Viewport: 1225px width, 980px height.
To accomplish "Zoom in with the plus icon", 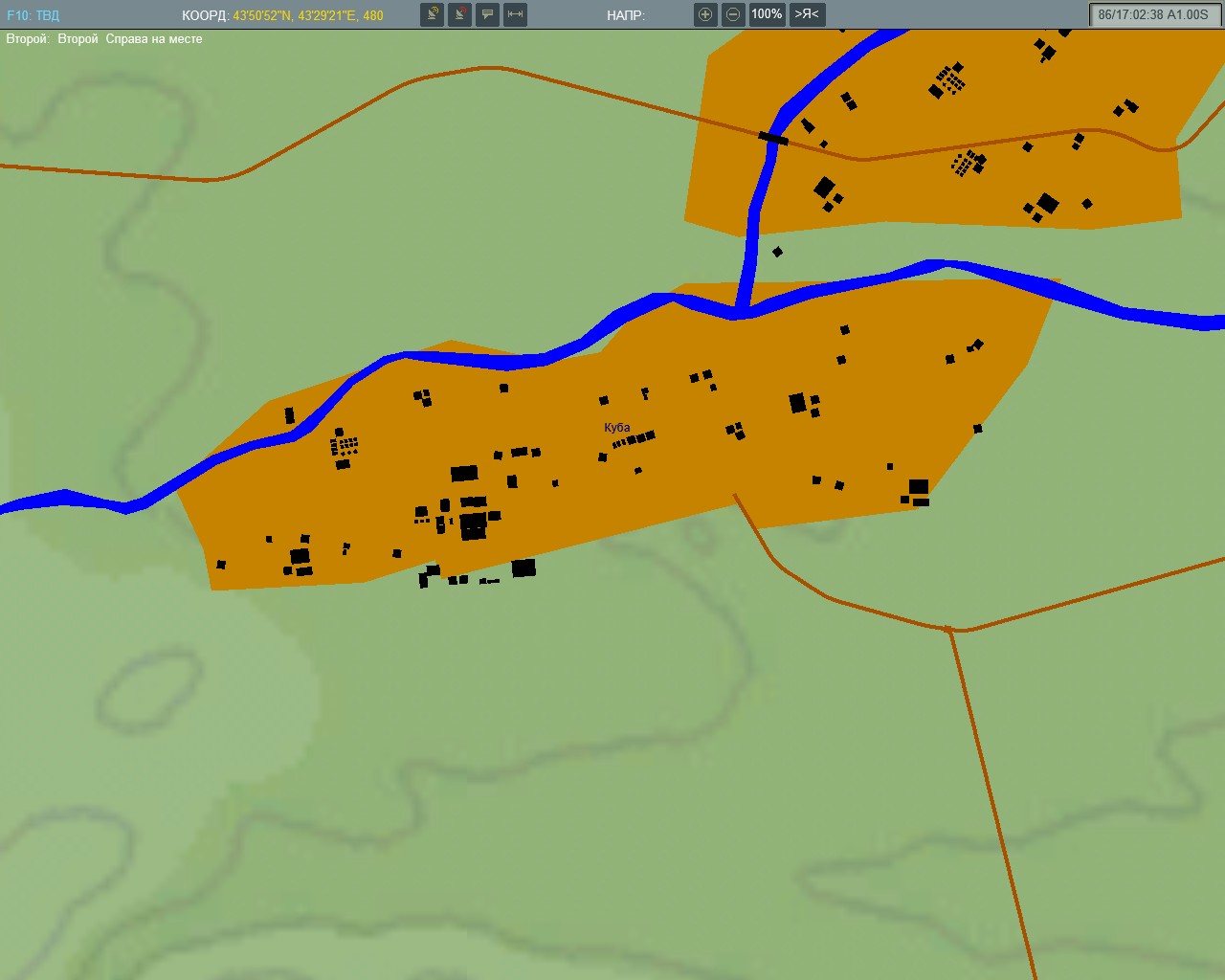I will [x=705, y=14].
